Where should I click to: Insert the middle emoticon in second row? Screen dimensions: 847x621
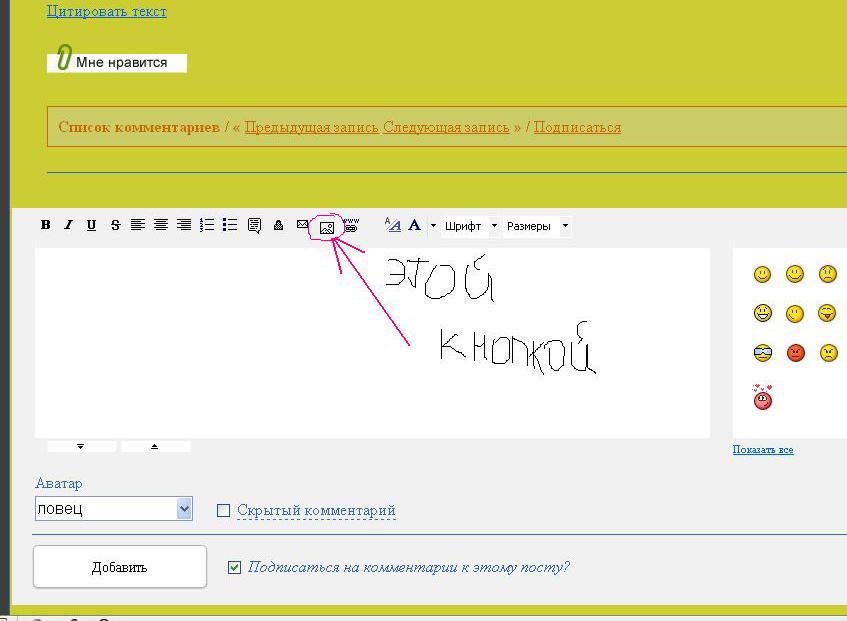point(795,314)
